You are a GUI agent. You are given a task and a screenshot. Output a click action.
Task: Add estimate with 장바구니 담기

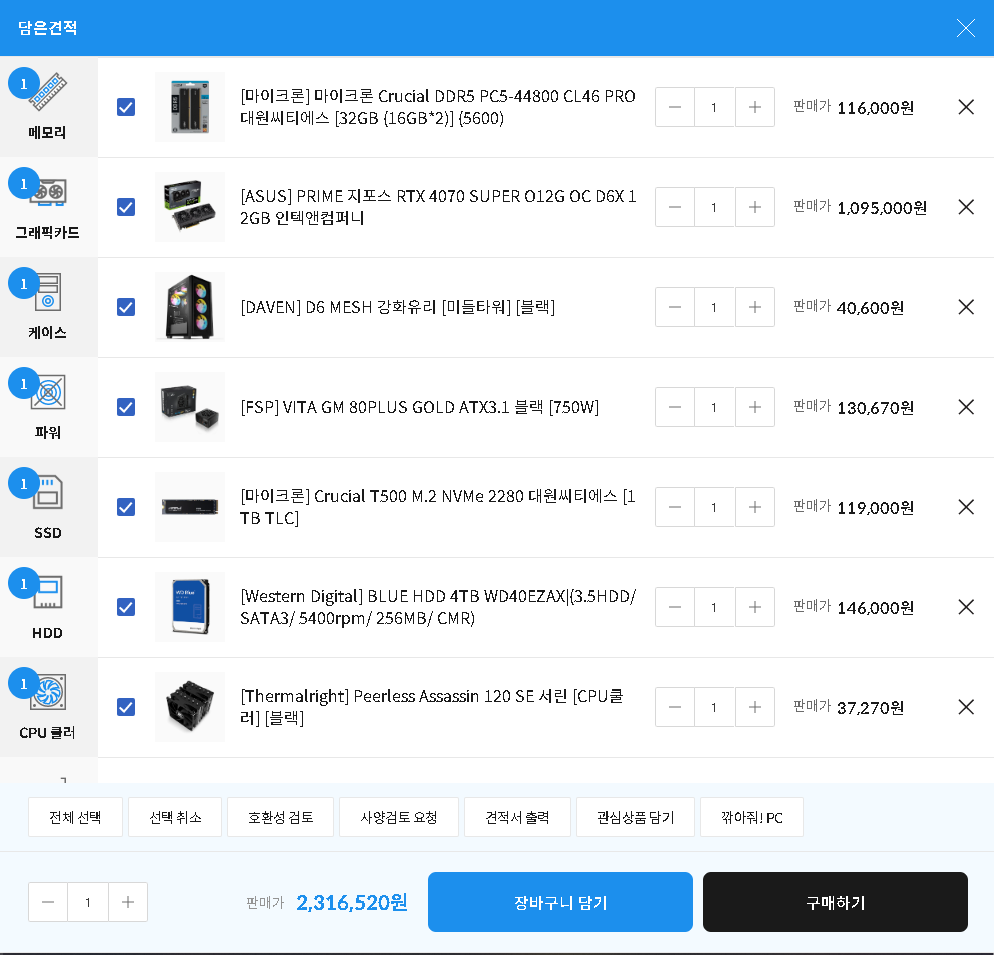tap(560, 902)
